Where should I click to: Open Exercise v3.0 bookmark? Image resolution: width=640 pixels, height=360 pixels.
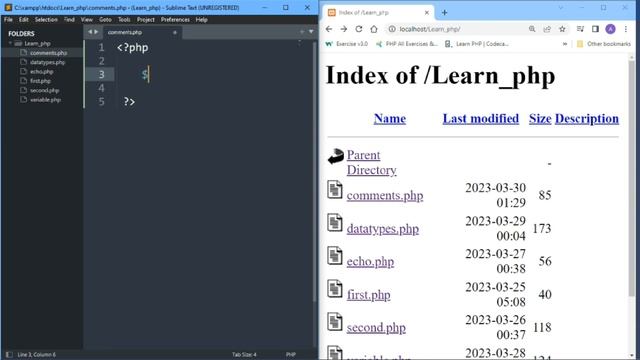(347, 44)
